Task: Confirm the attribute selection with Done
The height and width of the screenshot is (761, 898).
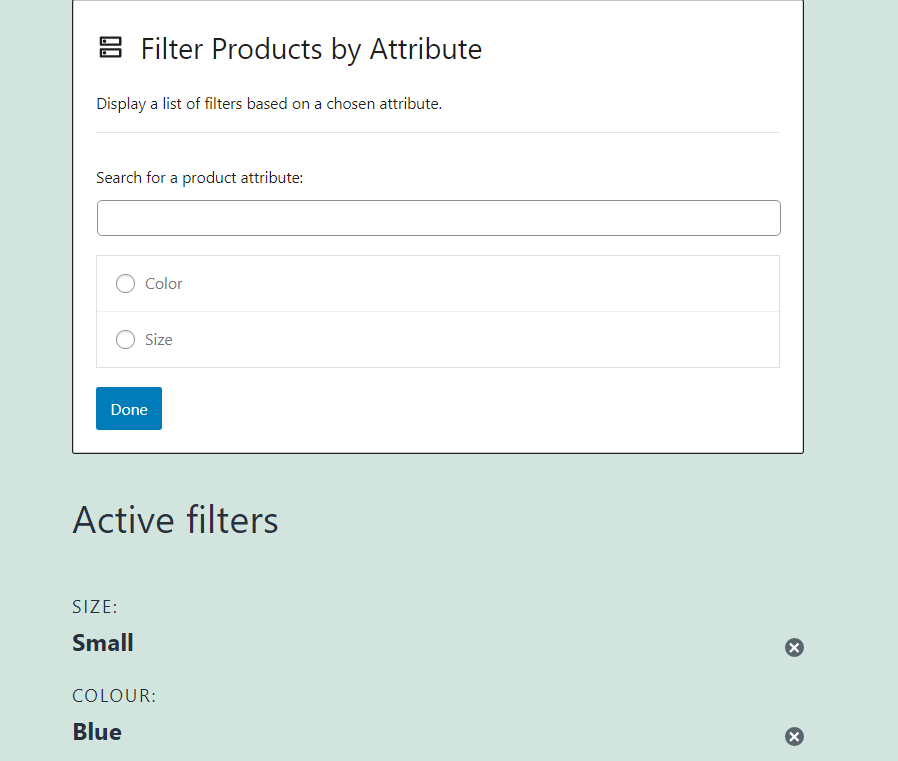Action: point(128,408)
